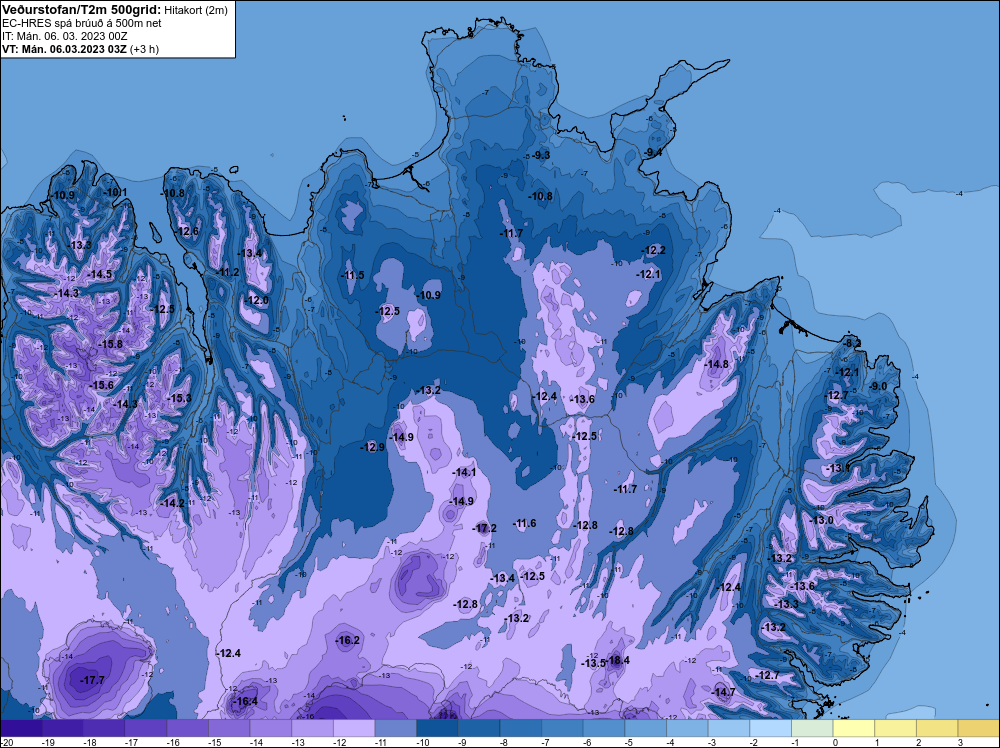Image resolution: width=1000 pixels, height=748 pixels.
Task: Click the -11.2 temperature reading
Action: point(228,272)
